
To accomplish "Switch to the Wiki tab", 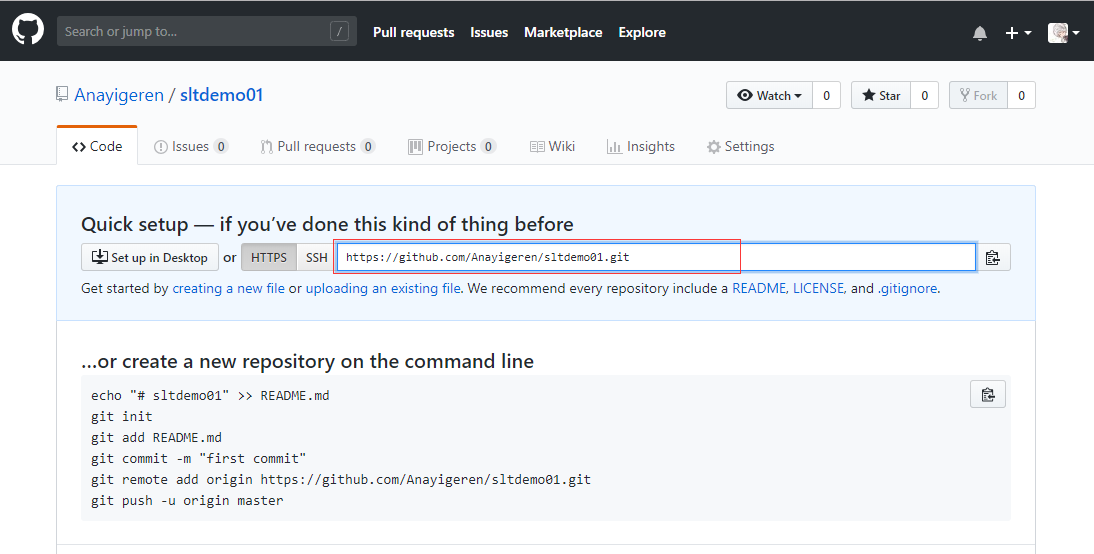I will 552,147.
